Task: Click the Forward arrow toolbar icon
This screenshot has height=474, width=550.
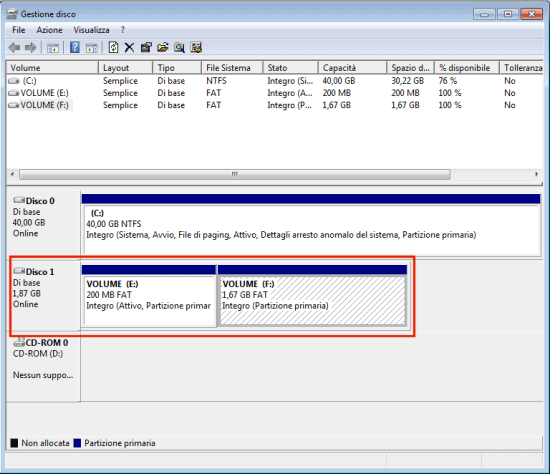Action: point(31,47)
